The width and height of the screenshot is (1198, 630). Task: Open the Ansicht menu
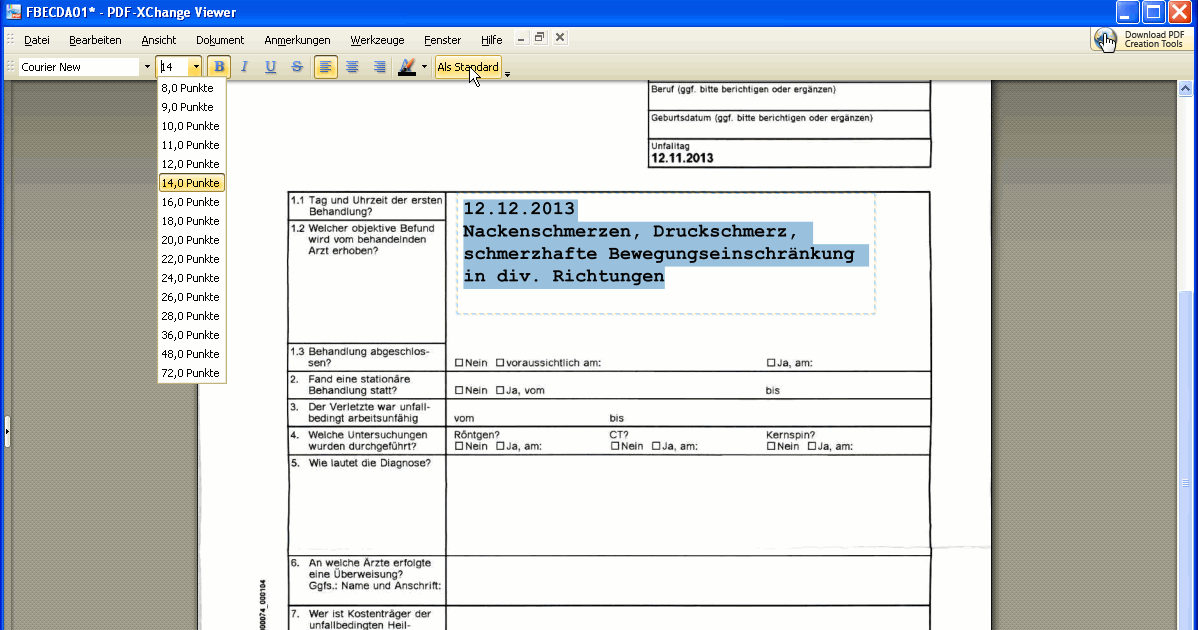point(159,40)
